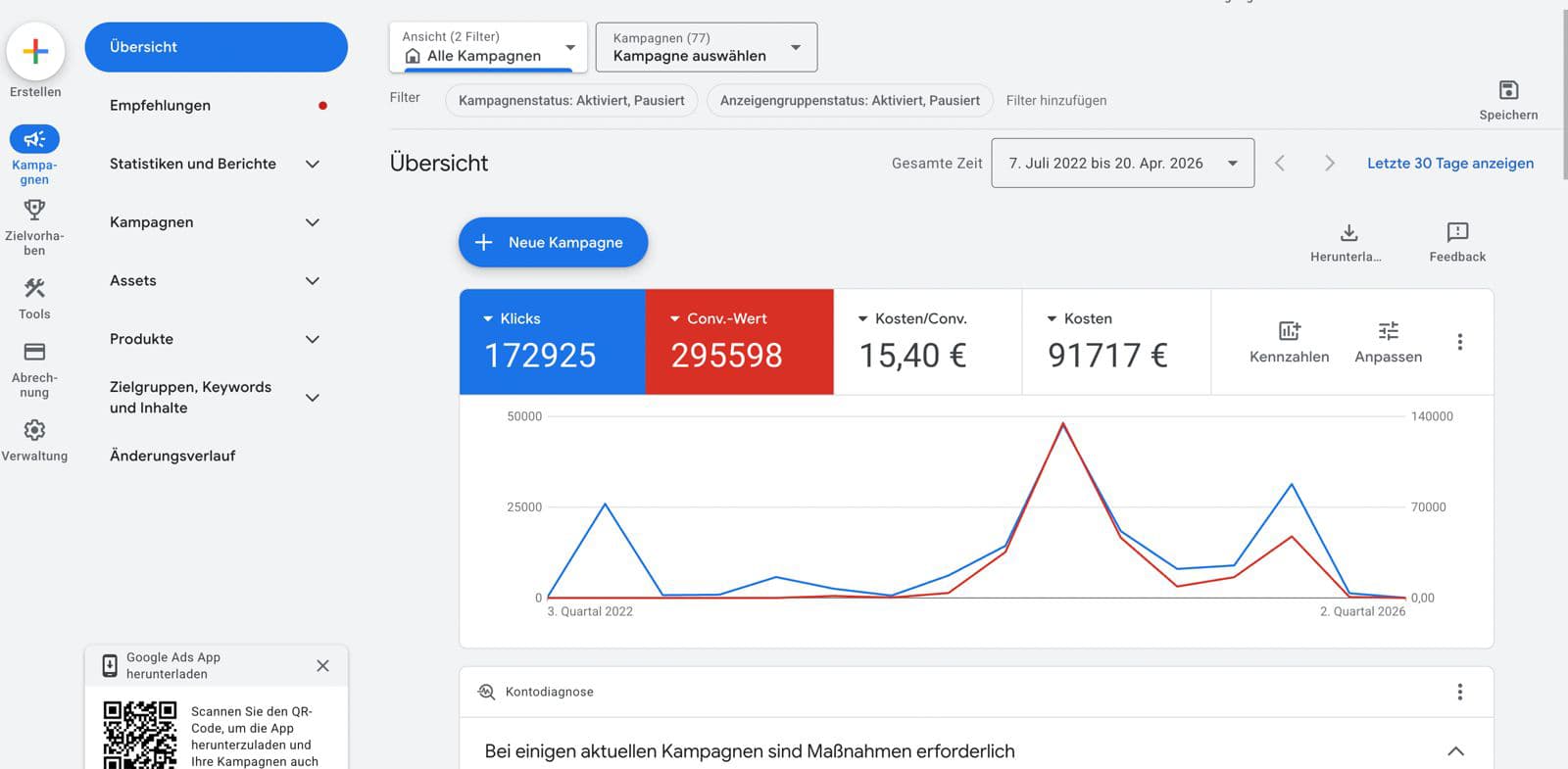Open the date range dropdown

pyautogui.click(x=1122, y=163)
